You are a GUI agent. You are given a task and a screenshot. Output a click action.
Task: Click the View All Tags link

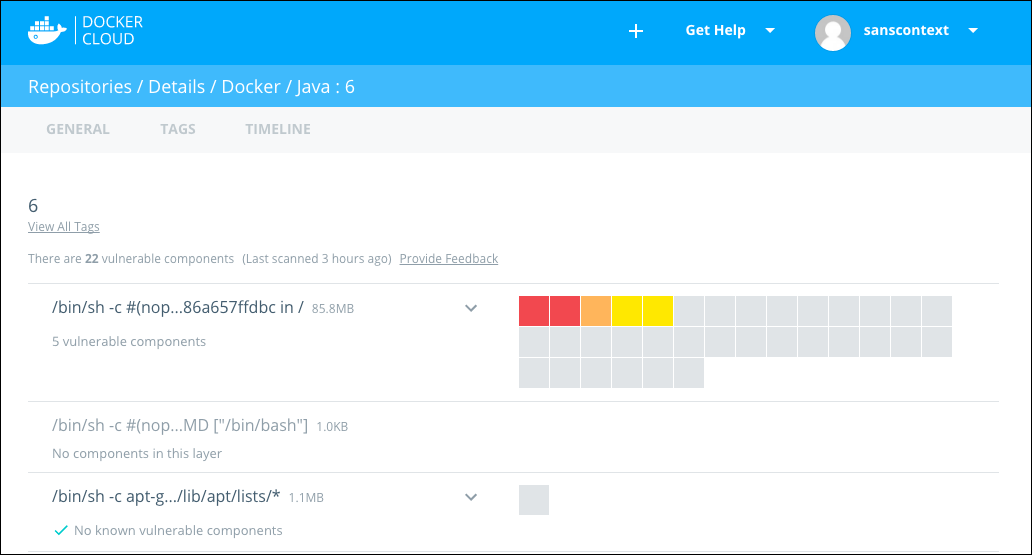click(x=64, y=227)
